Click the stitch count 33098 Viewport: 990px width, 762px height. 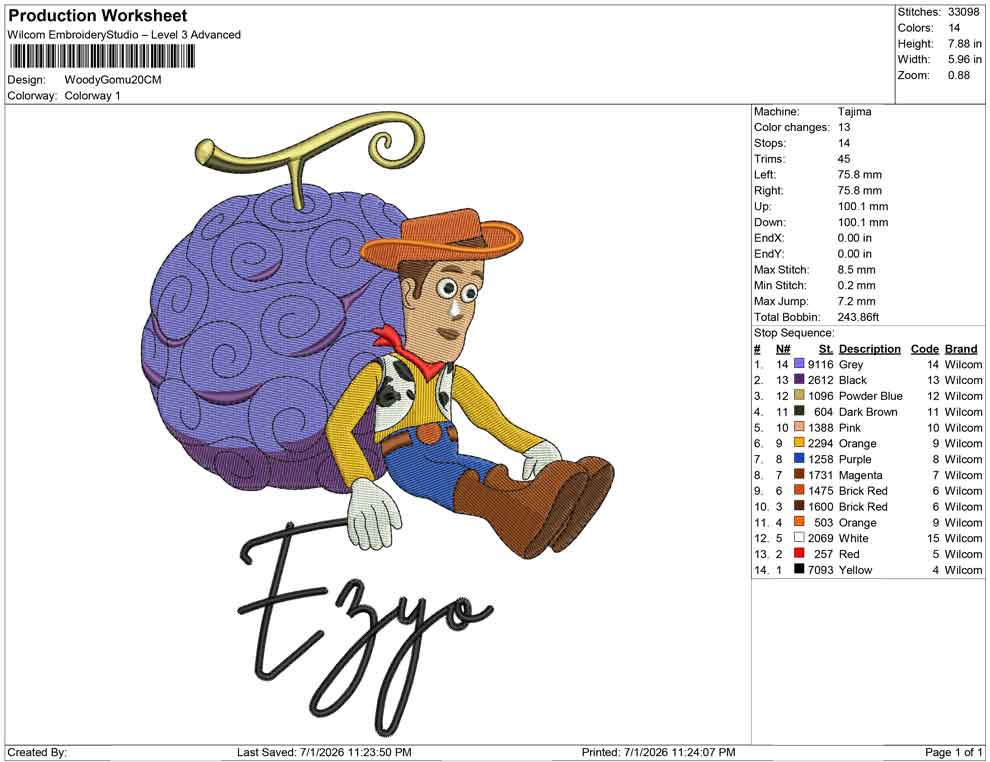(963, 12)
